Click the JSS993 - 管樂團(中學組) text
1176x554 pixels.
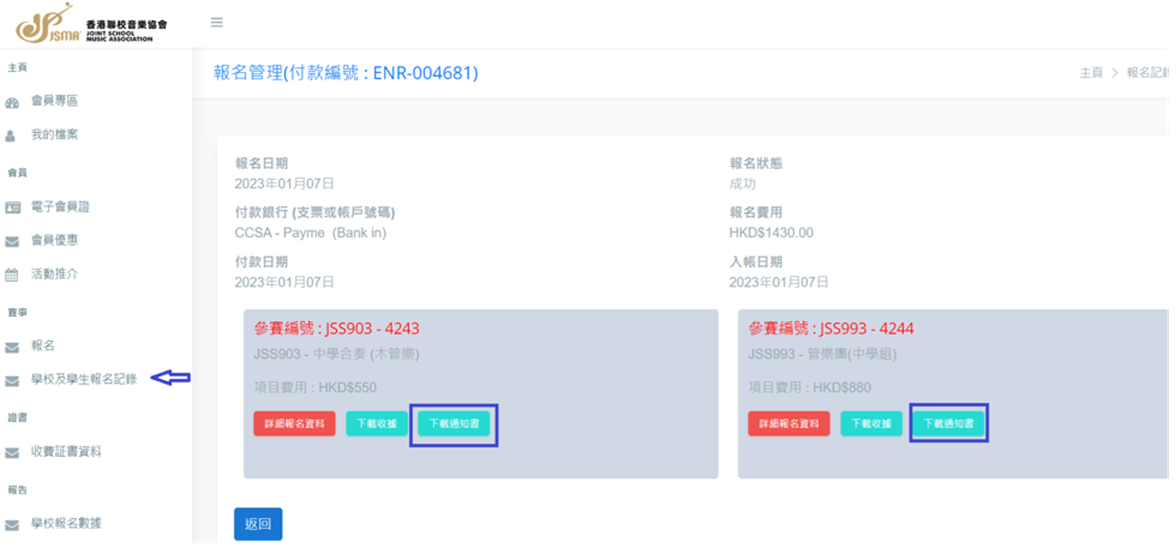click(x=823, y=354)
